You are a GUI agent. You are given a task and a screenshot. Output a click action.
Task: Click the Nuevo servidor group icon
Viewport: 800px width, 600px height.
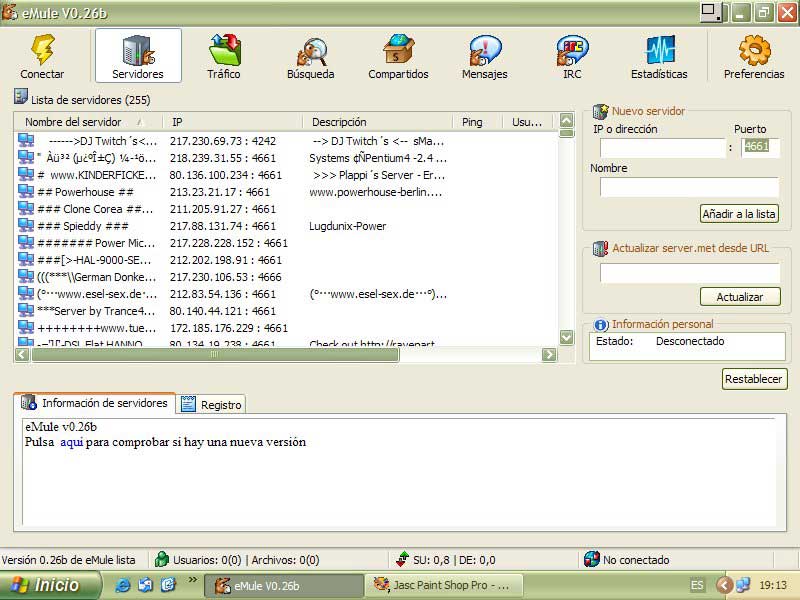(601, 111)
